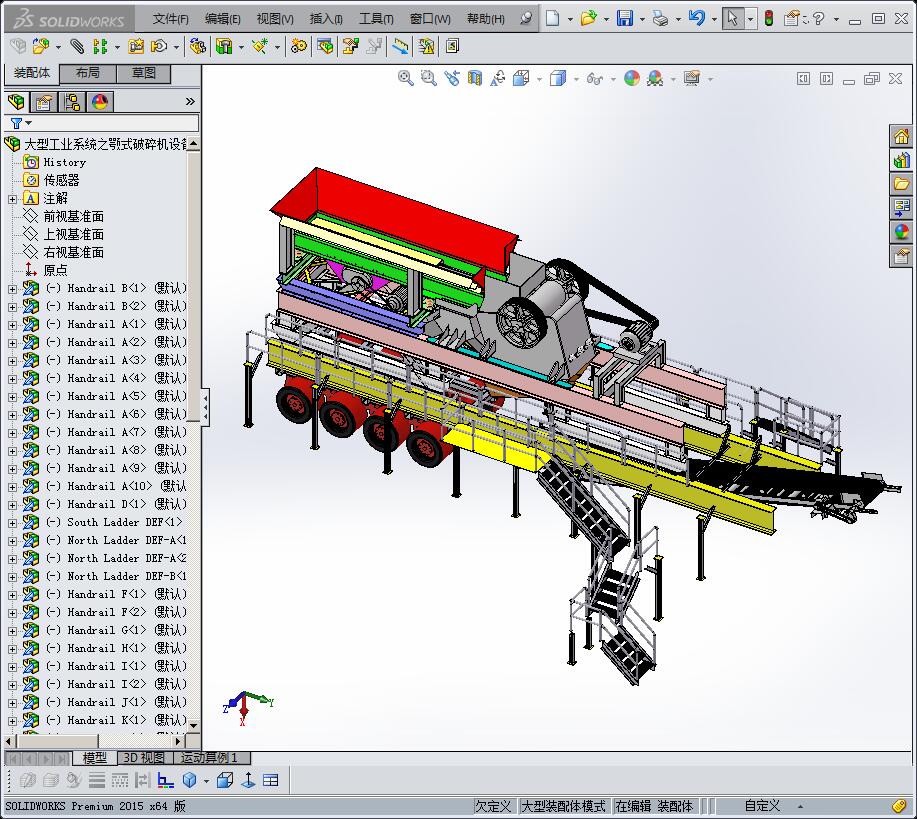
Task: Switch to the FeatureManager design tree tab
Action: coord(16,102)
